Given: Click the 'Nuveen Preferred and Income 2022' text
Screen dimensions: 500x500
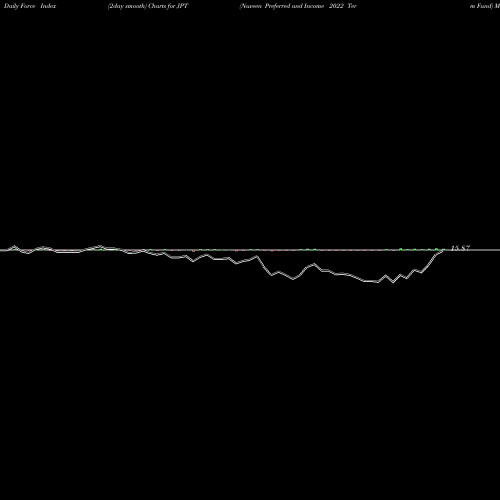Looking at the screenshot, I should 292,6.
